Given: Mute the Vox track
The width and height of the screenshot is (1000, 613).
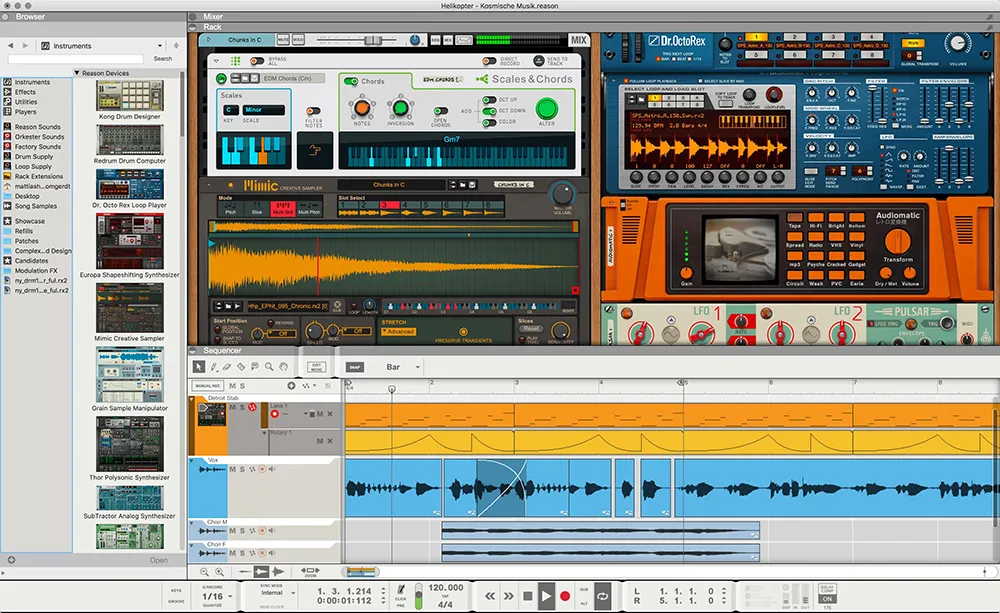Looking at the screenshot, I should point(232,468).
